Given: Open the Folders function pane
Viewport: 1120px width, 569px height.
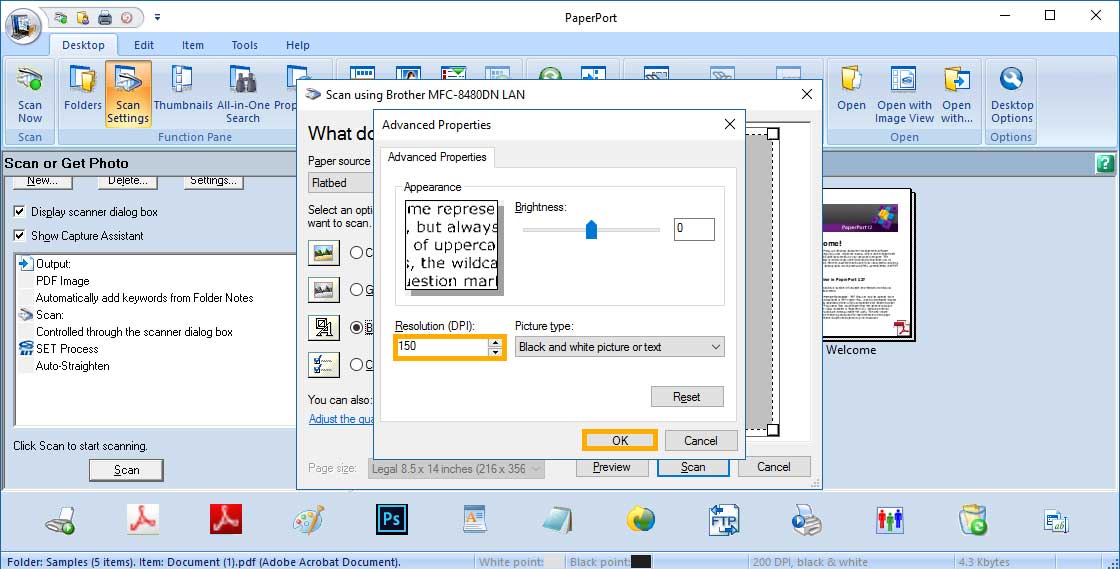Looking at the screenshot, I should coord(83,88).
